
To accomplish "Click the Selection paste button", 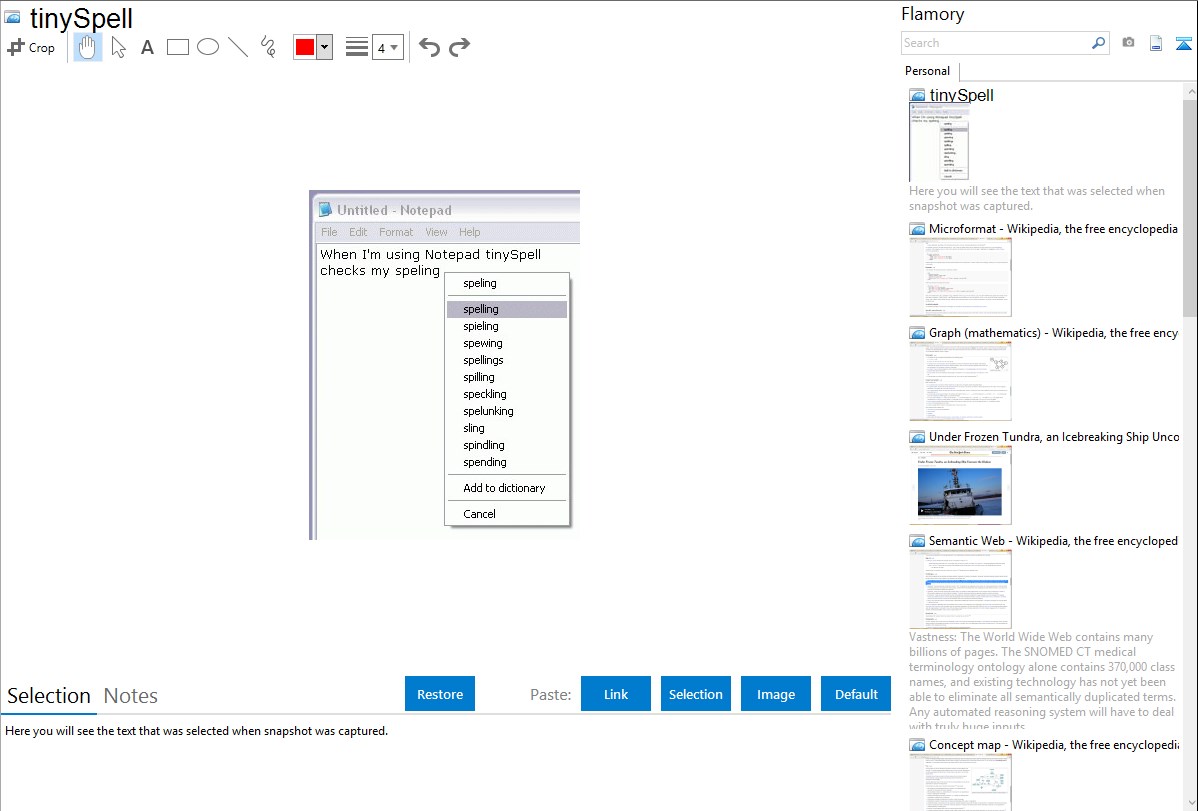I will click(x=695, y=694).
